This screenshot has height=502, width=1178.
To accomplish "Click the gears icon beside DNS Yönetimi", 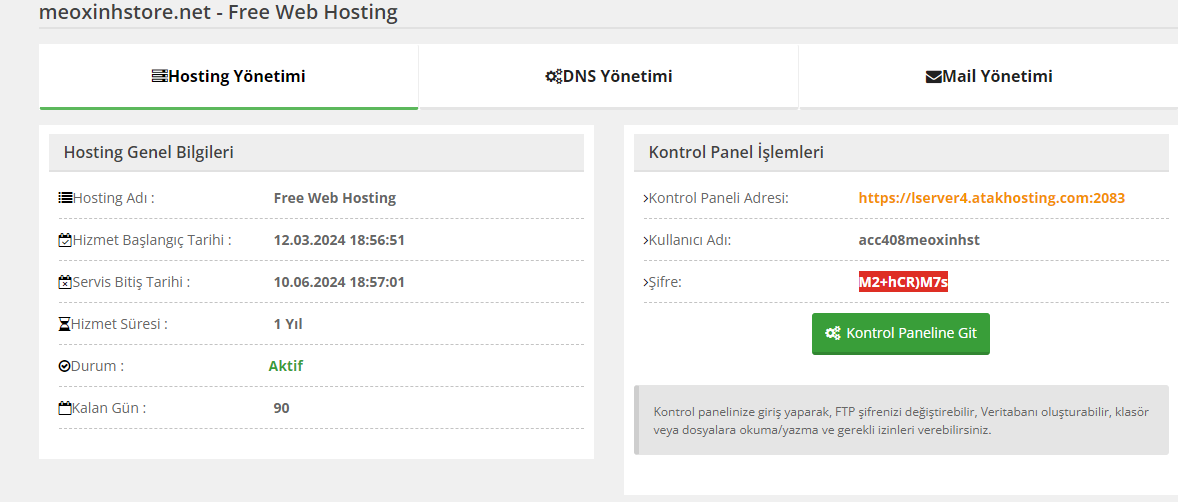I will tap(554, 77).
